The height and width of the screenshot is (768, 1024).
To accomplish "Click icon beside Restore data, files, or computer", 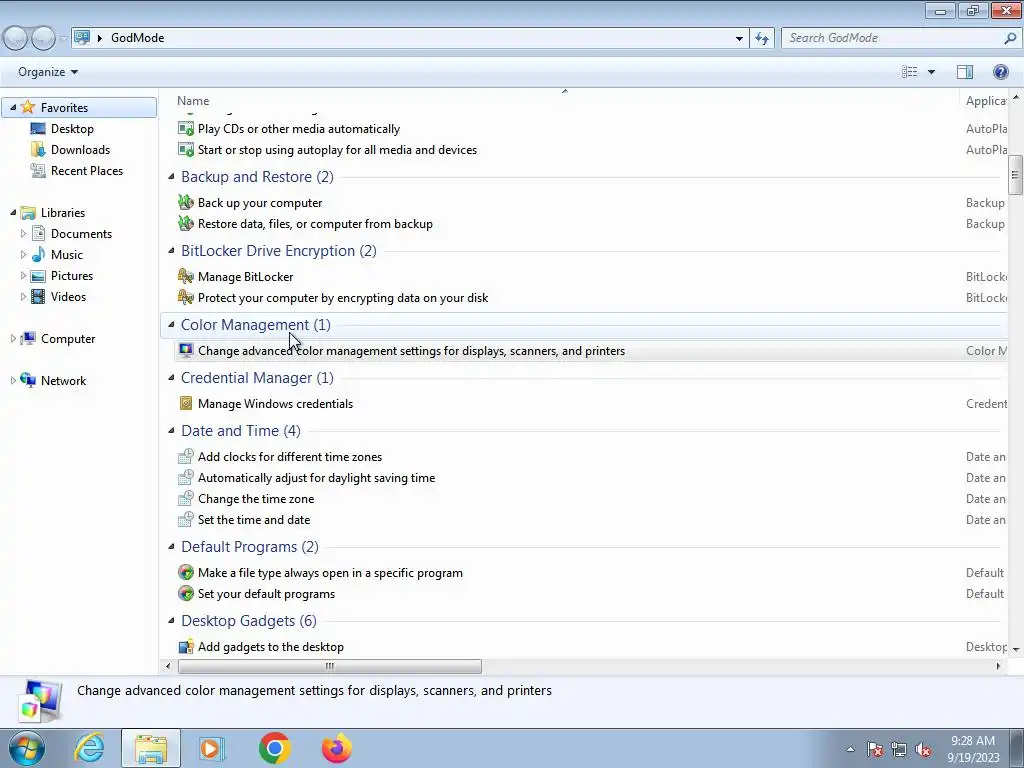I will (186, 223).
